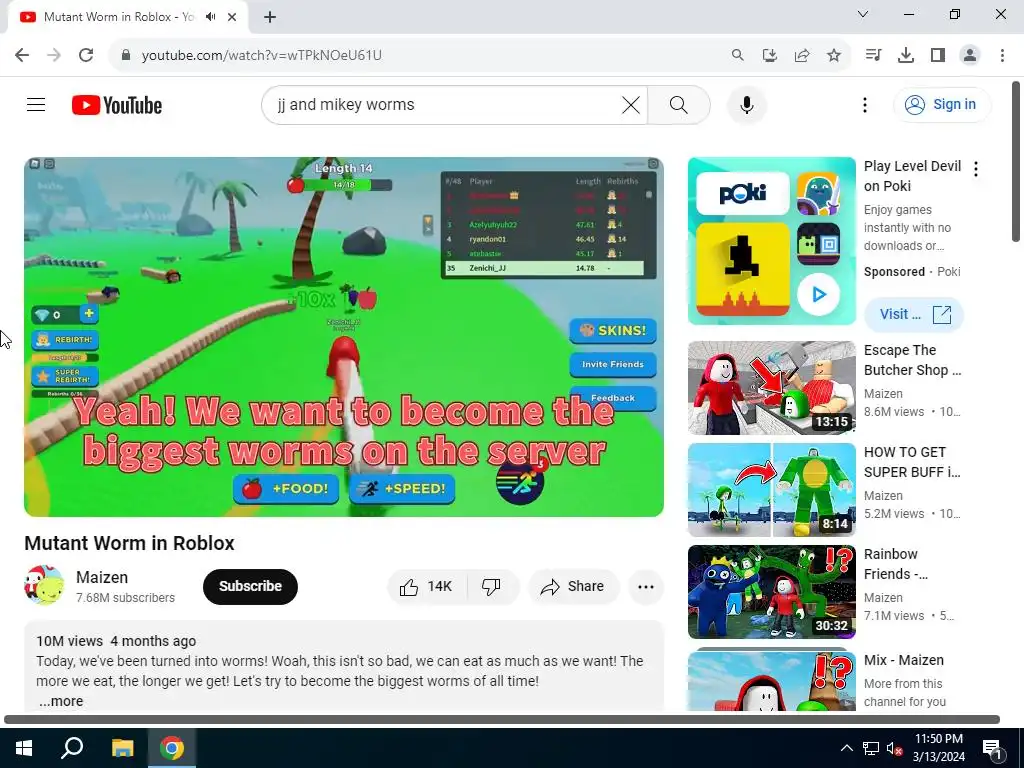Screen dimensions: 1024x768
Task: Open Poki ad options three dots
Action: 976,169
